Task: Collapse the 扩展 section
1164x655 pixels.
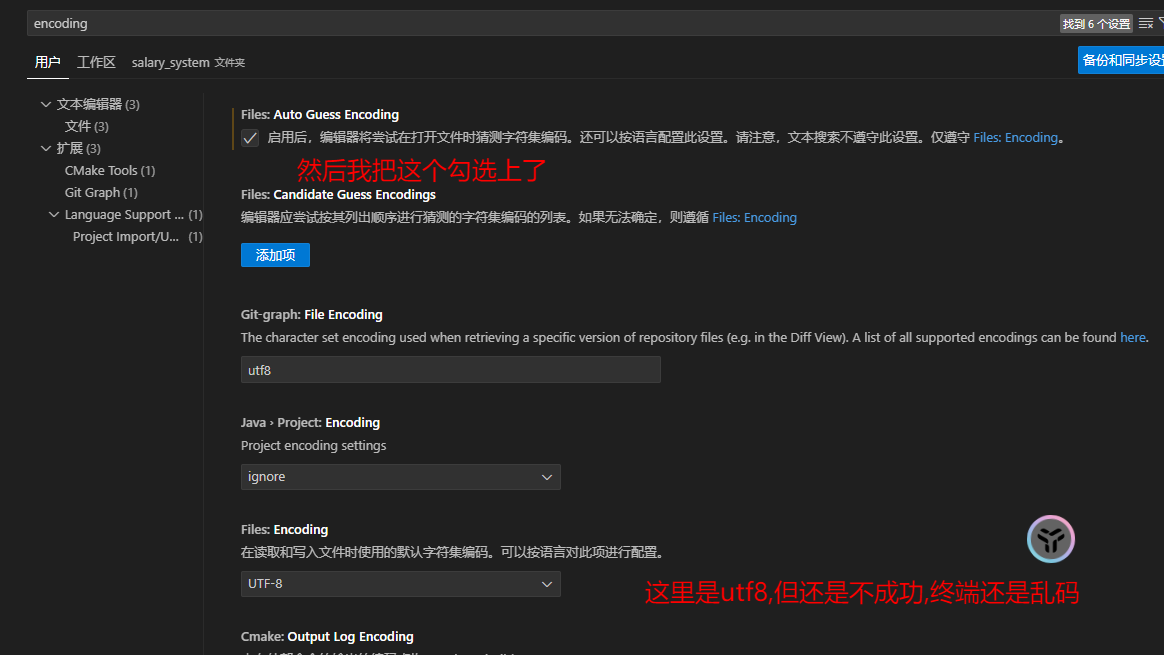Action: (46, 148)
